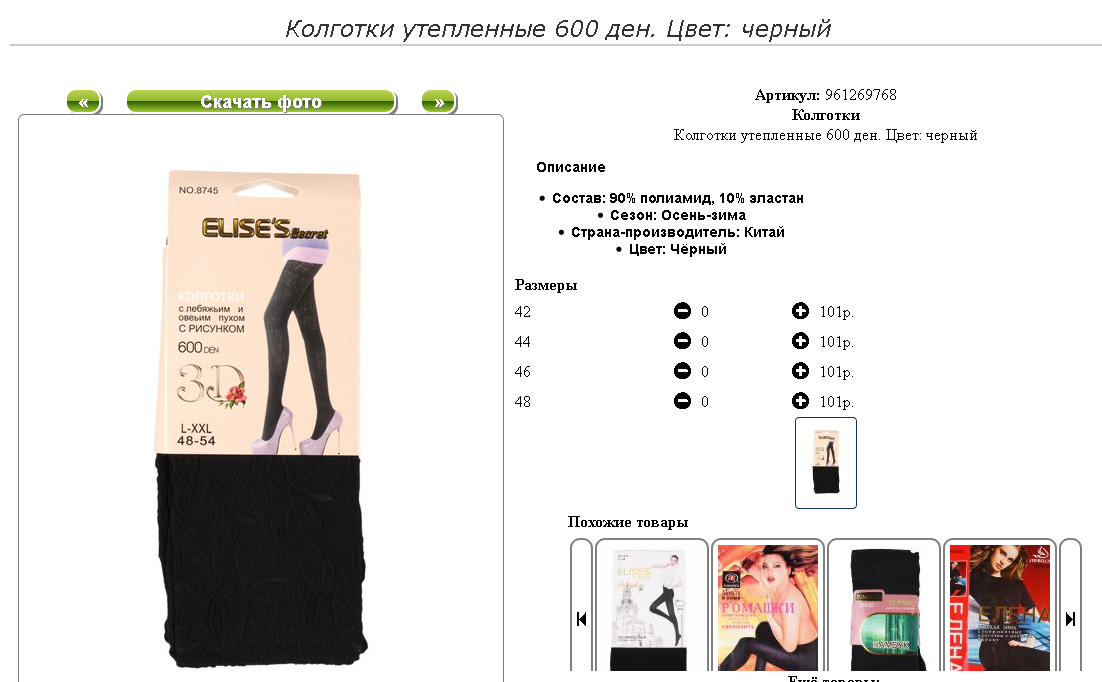Screen dimensions: 1102x682
Task: Click the Скачать фото button
Action: pyautogui.click(x=261, y=102)
